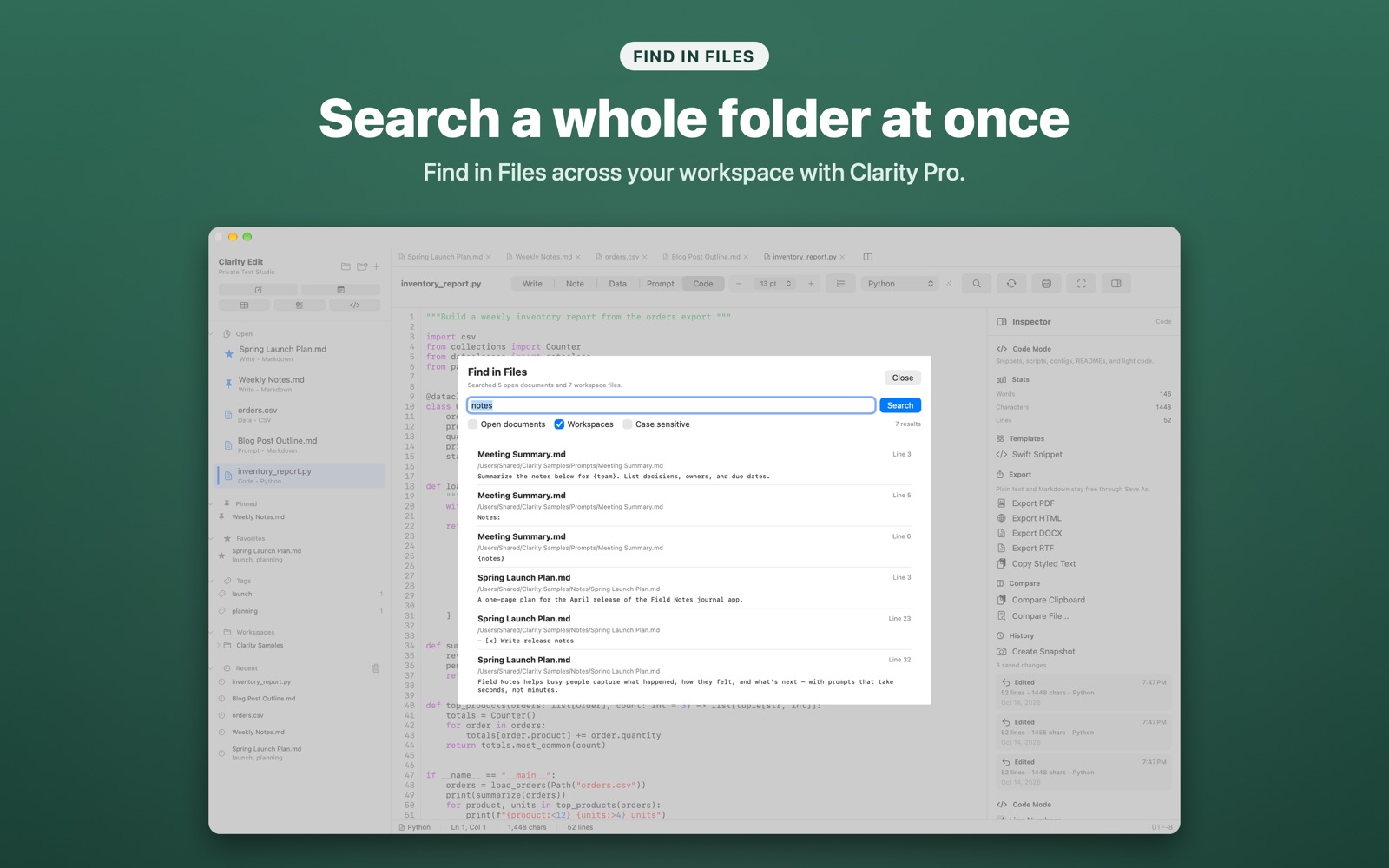Click the notes search input field
This screenshot has width=1389, height=868.
pyautogui.click(x=671, y=405)
